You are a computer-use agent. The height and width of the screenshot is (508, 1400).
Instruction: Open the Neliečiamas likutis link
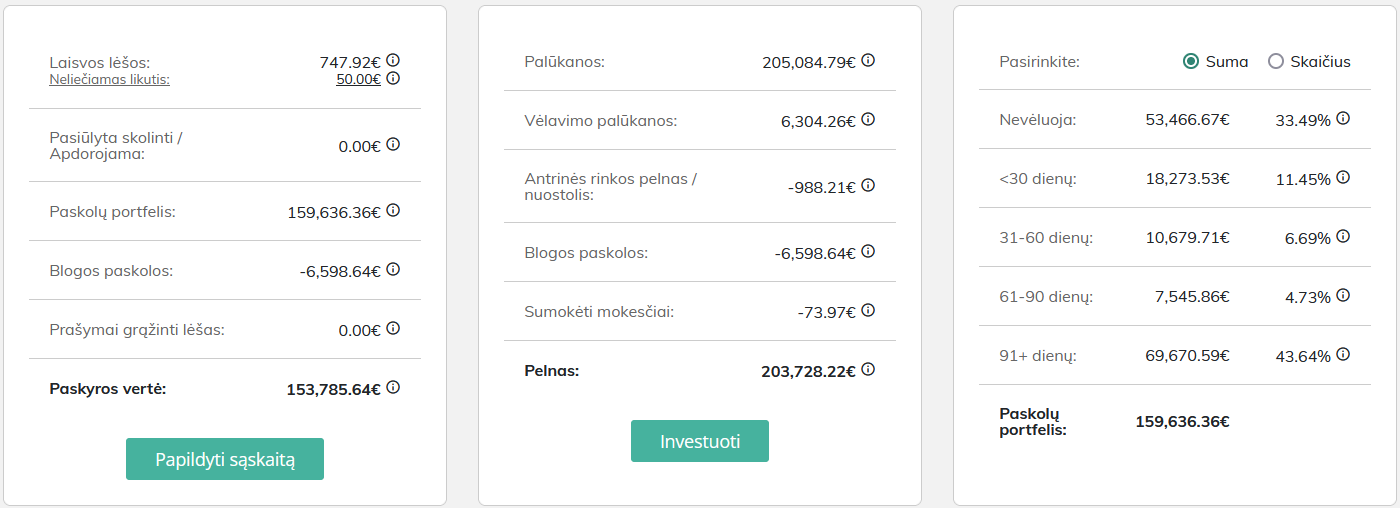(x=110, y=80)
